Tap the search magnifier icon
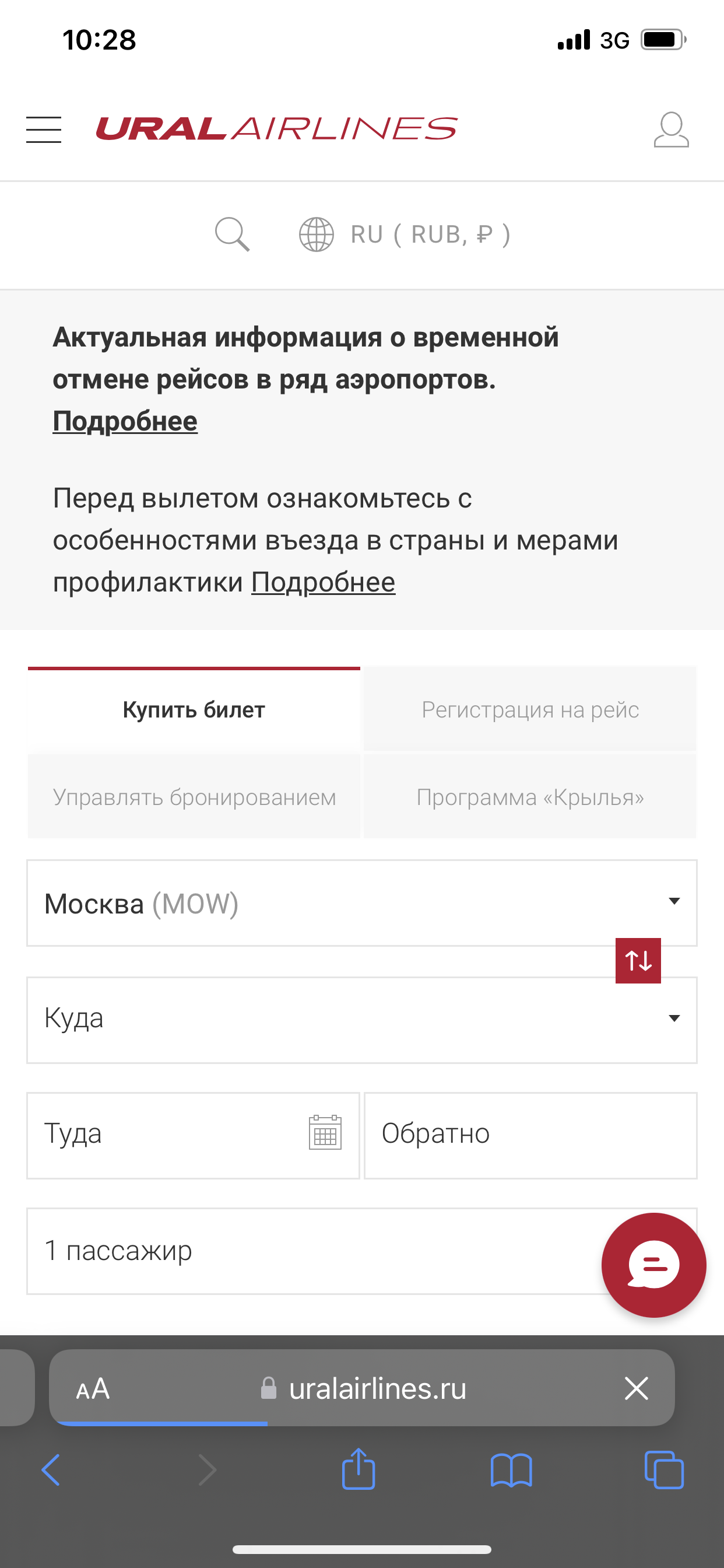 click(233, 235)
